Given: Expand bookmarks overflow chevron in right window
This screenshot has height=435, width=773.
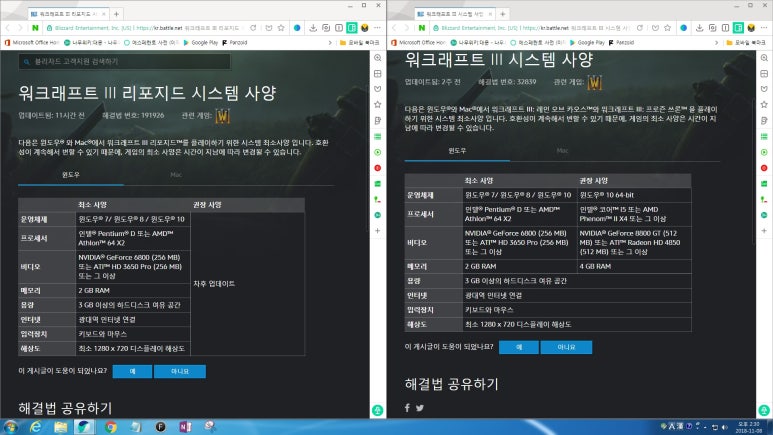Looking at the screenshot, I should click(x=716, y=43).
